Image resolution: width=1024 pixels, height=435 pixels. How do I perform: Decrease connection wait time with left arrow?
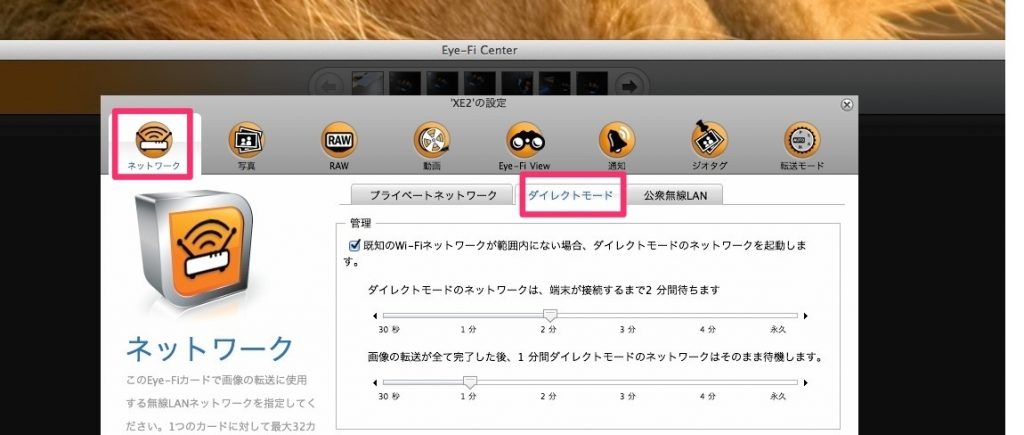(375, 316)
